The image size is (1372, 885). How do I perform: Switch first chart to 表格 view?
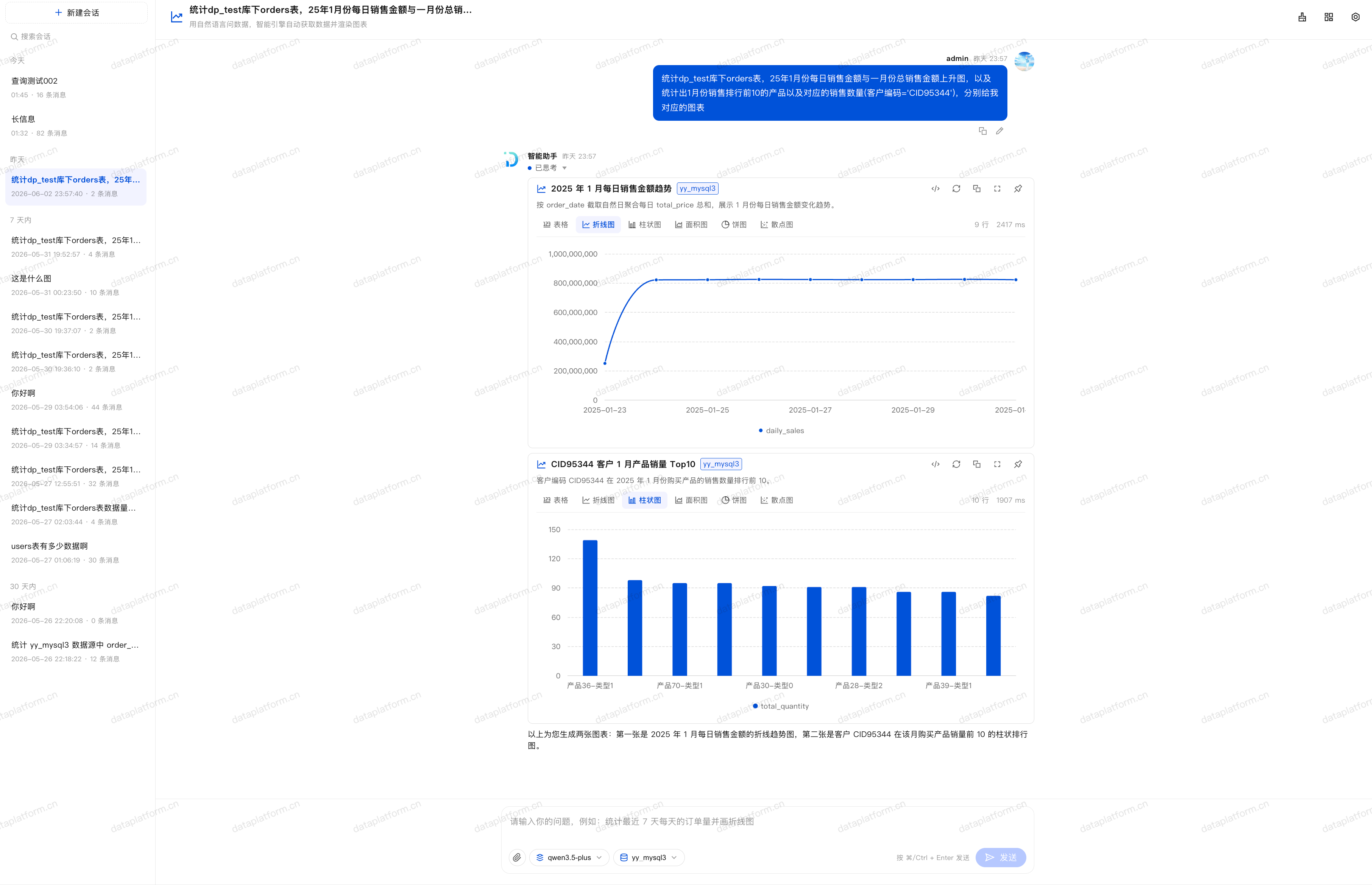coord(555,225)
